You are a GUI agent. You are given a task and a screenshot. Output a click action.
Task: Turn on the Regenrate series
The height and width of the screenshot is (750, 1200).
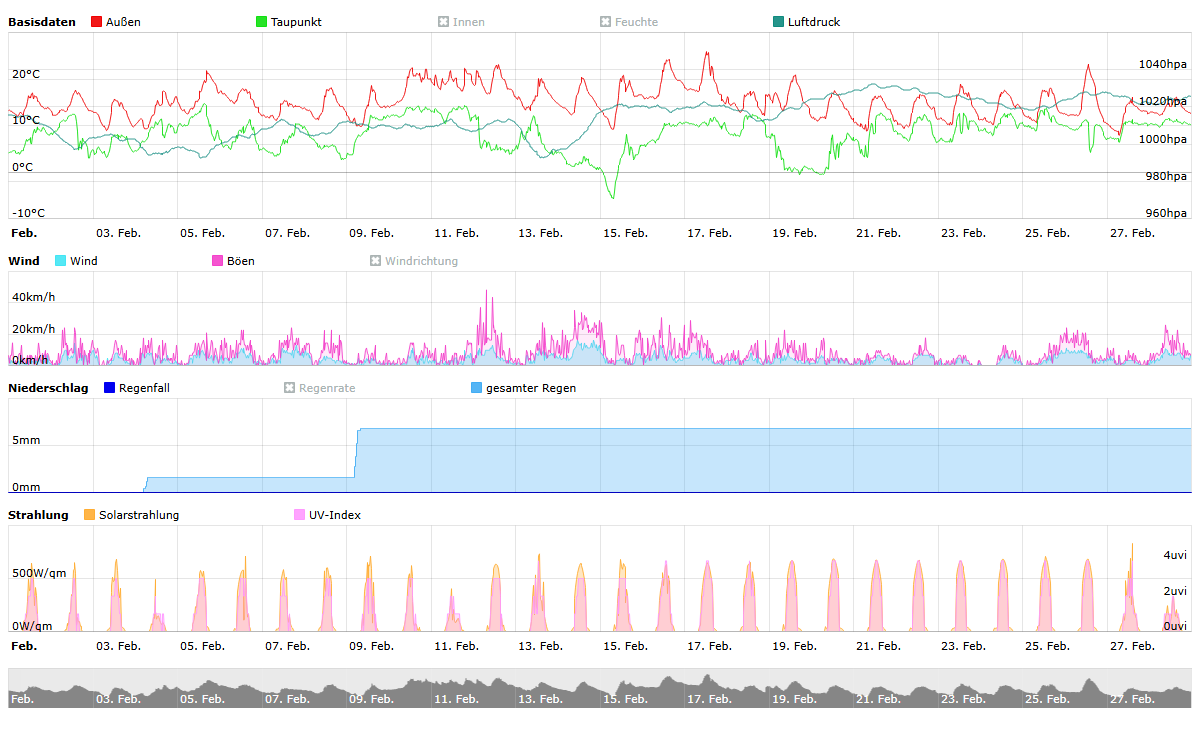(x=290, y=388)
